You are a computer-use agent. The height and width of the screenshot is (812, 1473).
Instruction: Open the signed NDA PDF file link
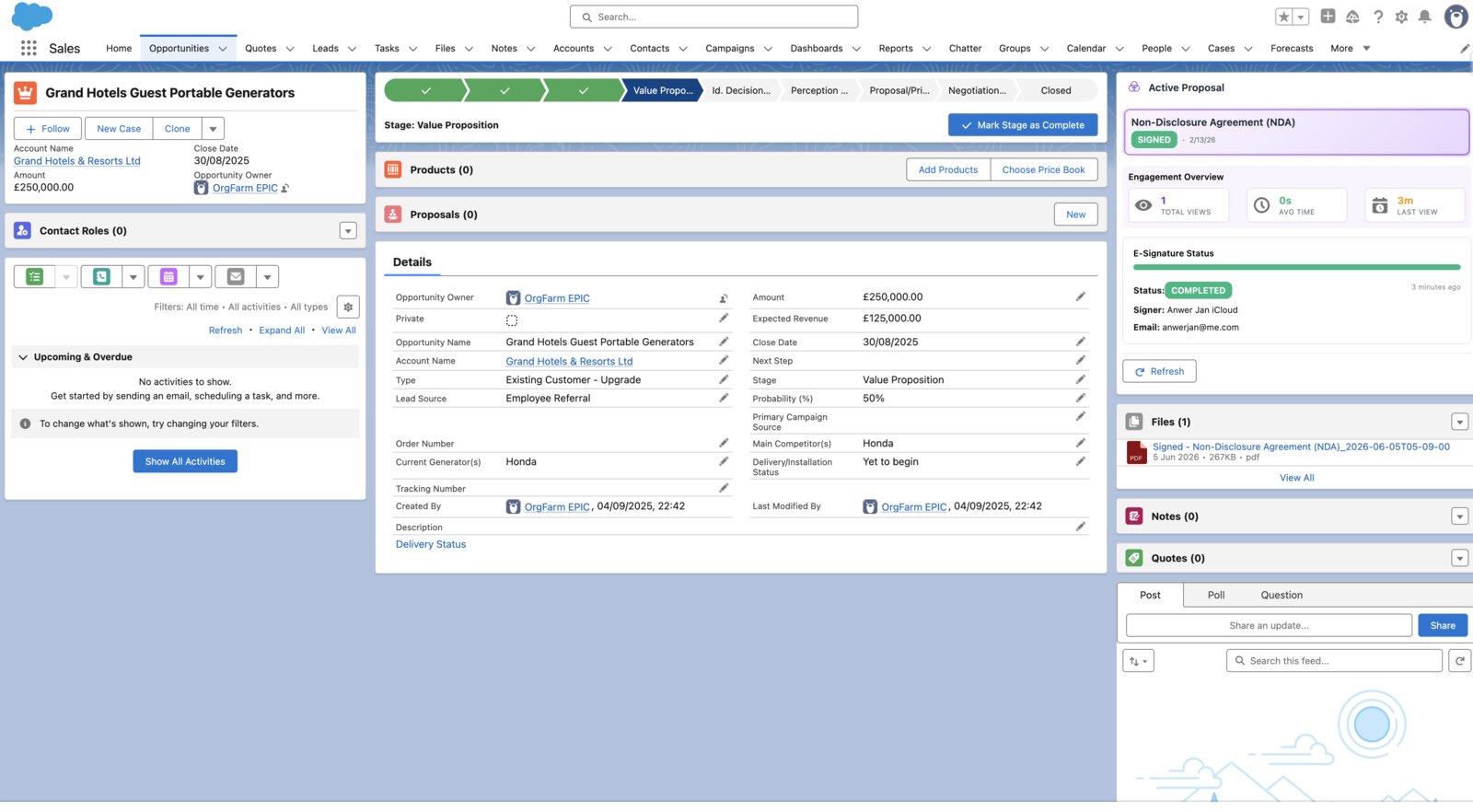pyautogui.click(x=1301, y=447)
